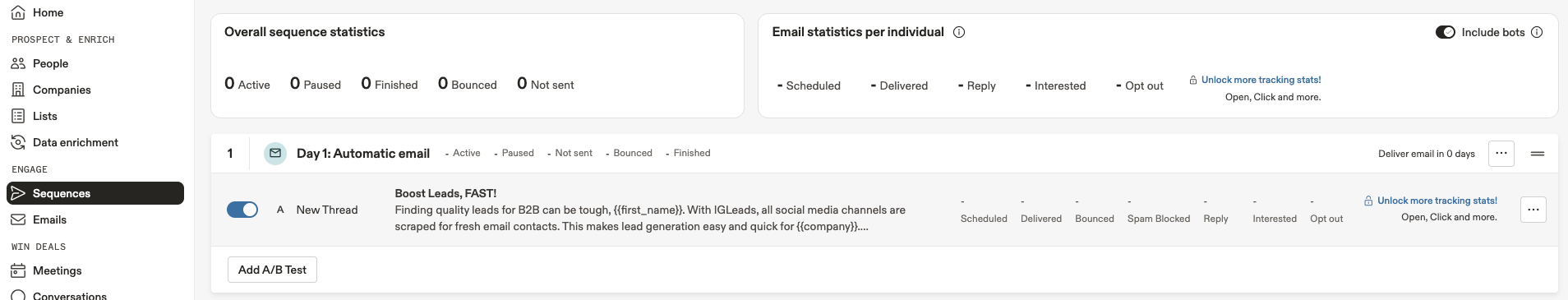Click the Day 1 automatic email envelope icon
The width and height of the screenshot is (1568, 300).
[275, 153]
